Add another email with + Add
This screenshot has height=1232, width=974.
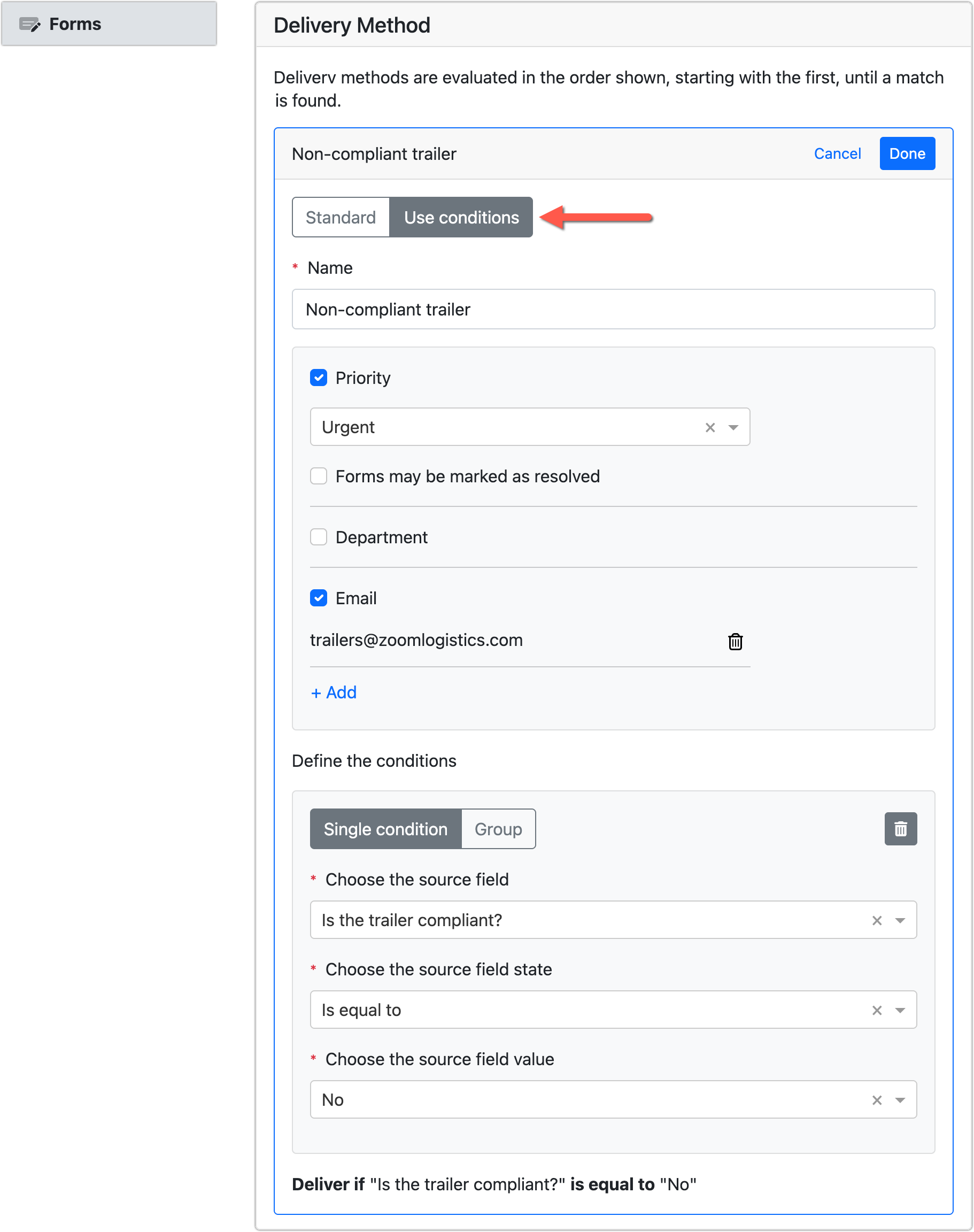(333, 692)
